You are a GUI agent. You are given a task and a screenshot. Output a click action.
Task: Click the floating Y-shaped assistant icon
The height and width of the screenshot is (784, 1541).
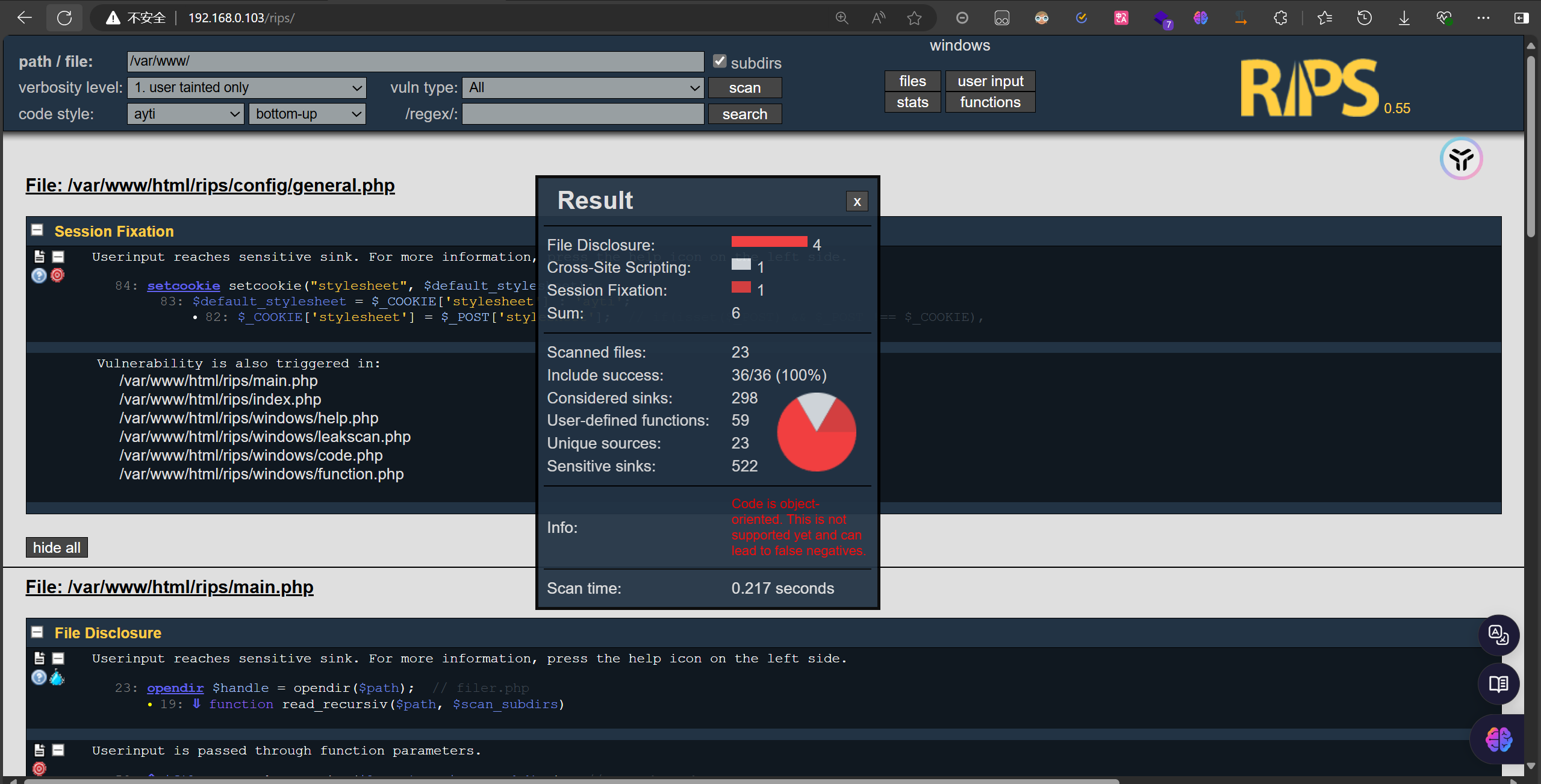coord(1462,159)
